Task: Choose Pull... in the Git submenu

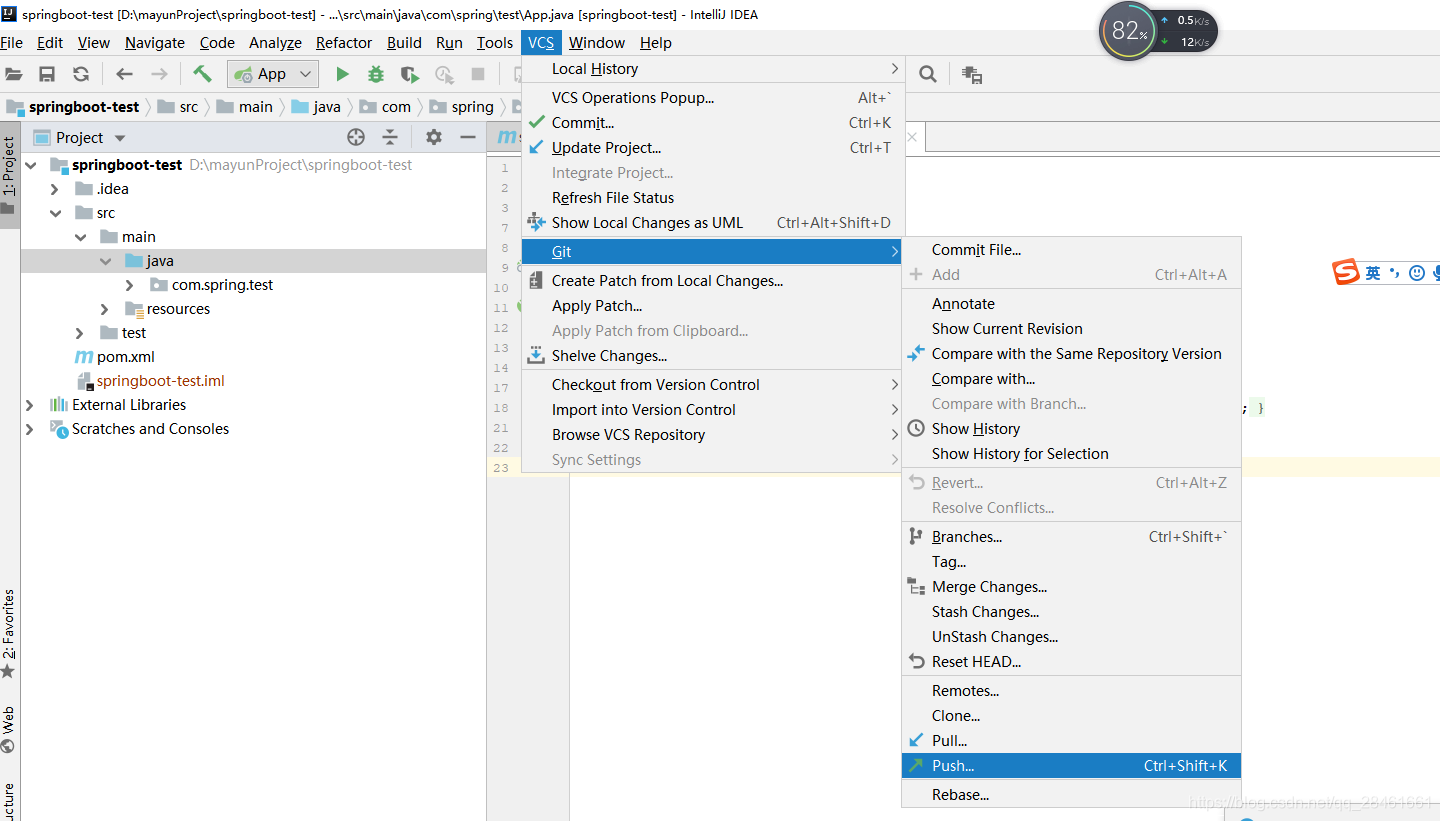Action: tap(1071, 741)
